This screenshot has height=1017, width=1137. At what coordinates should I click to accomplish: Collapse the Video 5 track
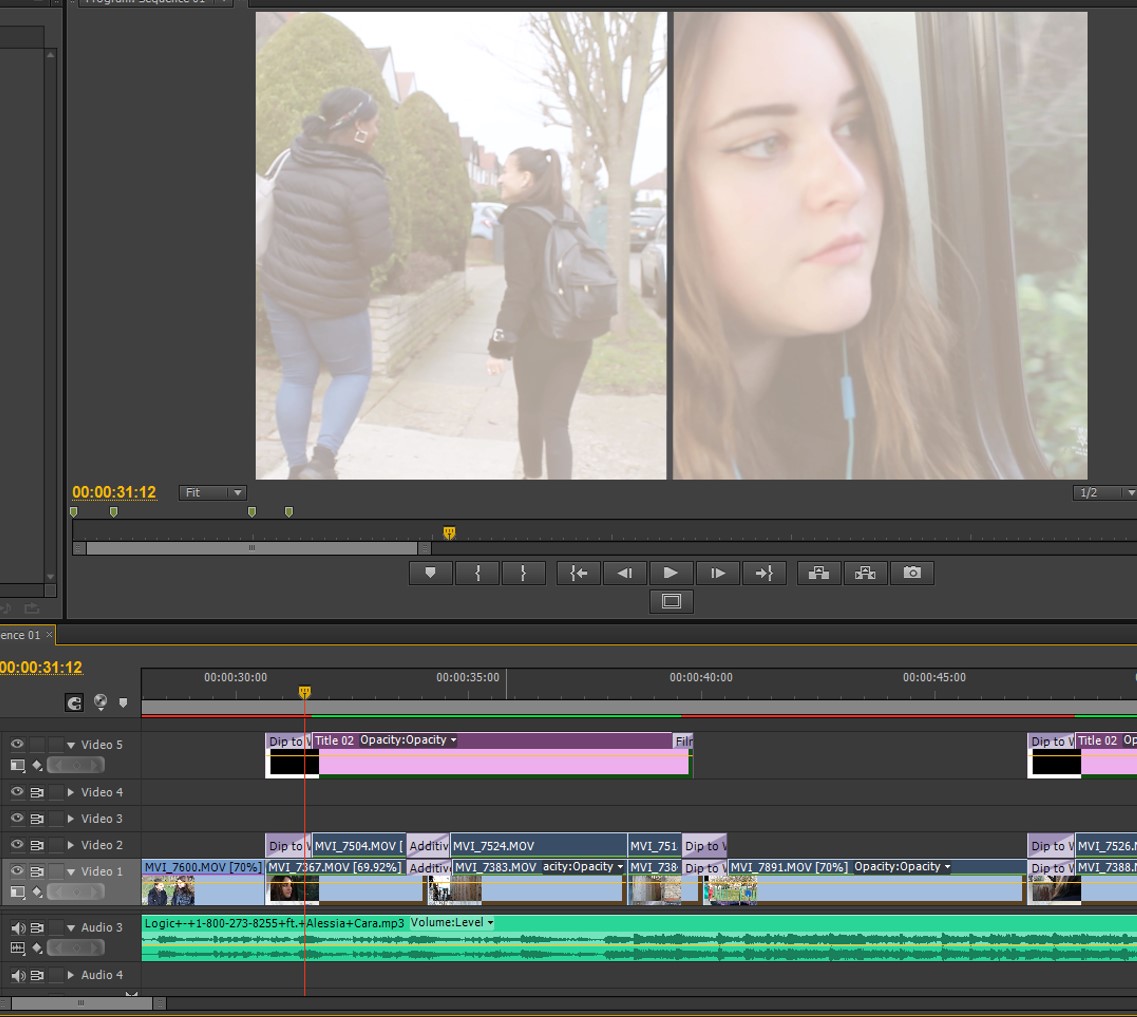click(x=71, y=744)
